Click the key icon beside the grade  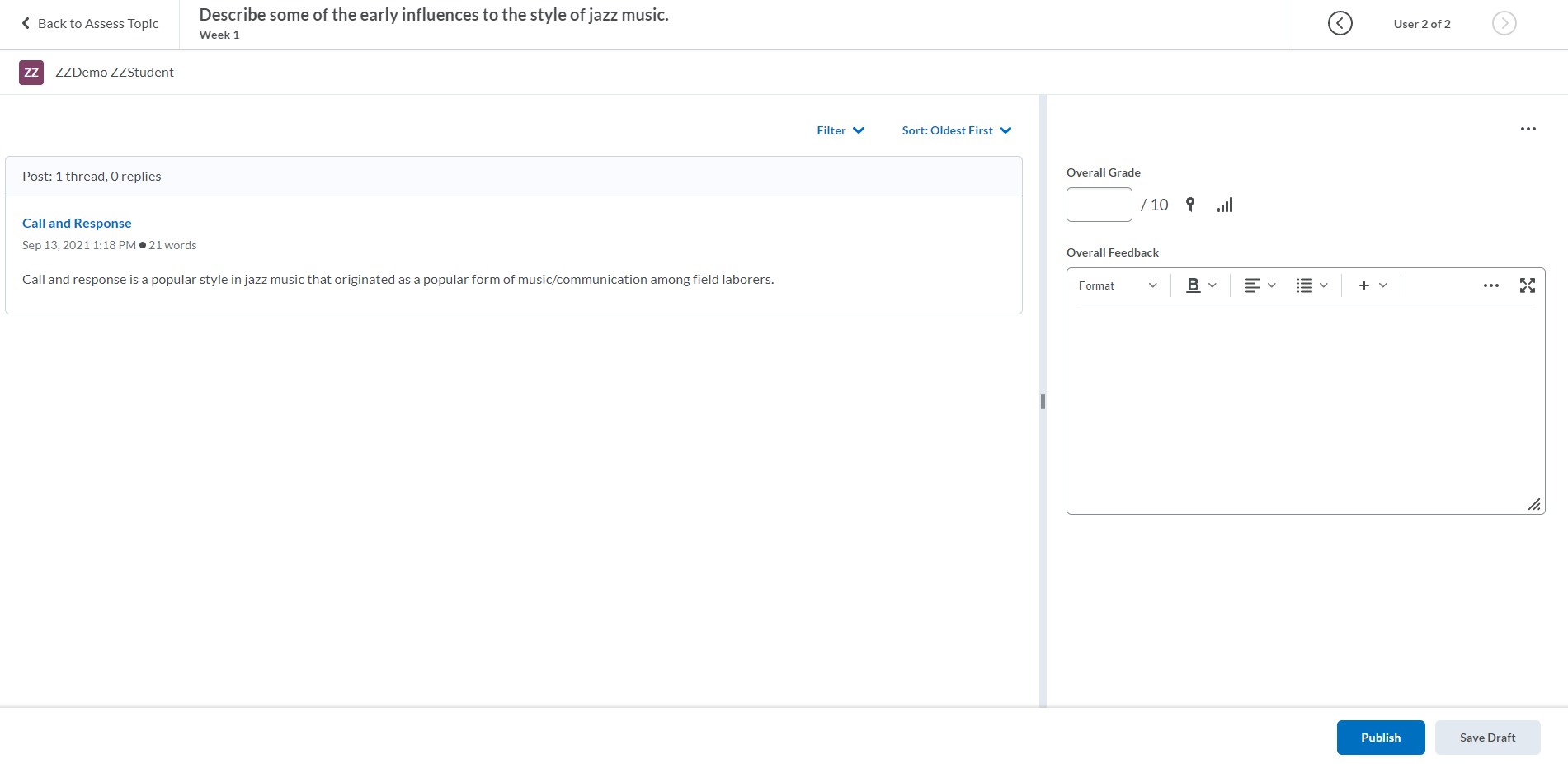coord(1189,205)
